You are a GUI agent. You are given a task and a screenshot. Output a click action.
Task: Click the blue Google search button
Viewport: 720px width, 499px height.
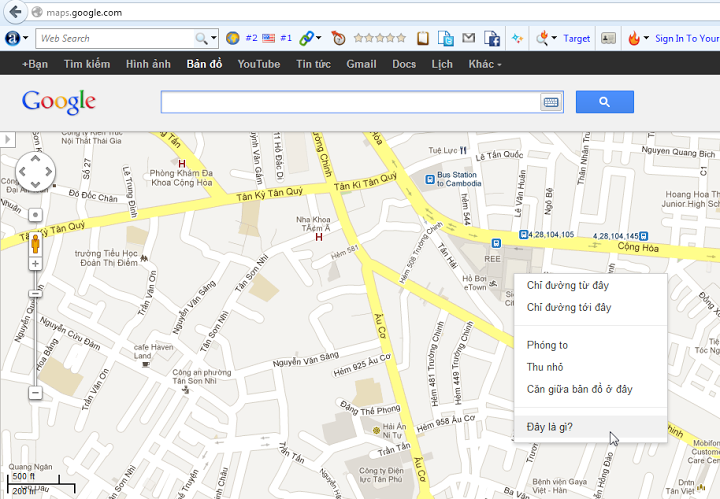click(604, 101)
